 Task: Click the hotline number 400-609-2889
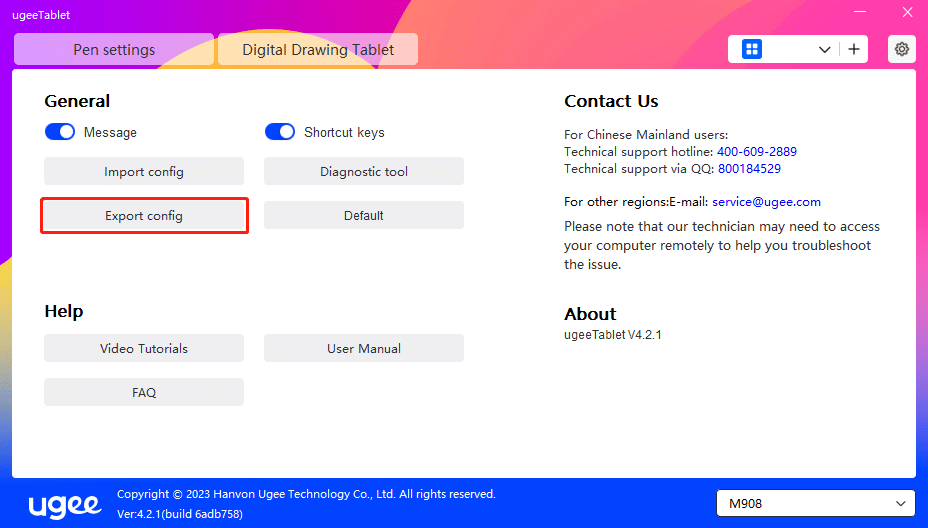point(756,152)
